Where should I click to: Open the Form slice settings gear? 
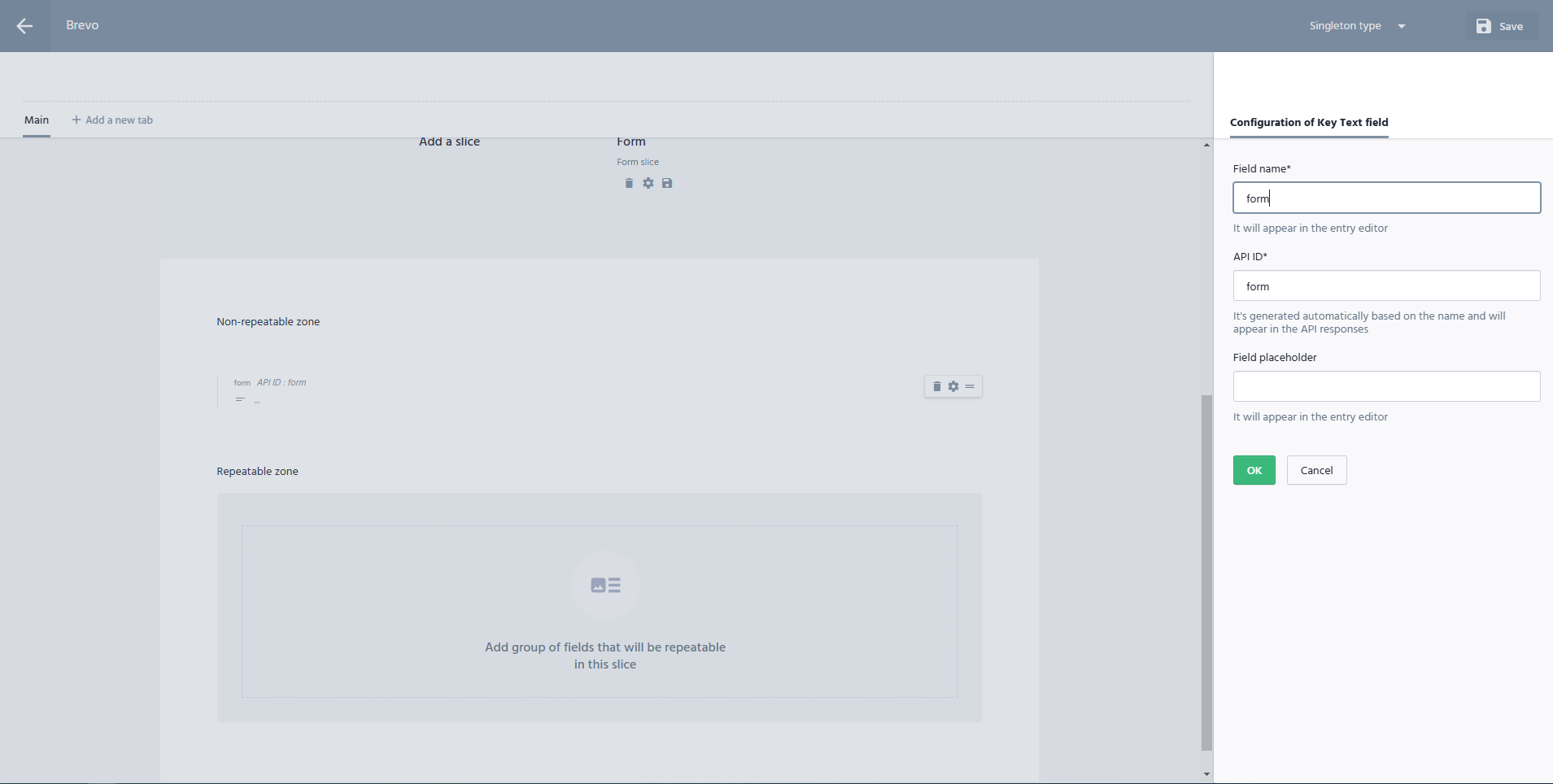point(648,183)
